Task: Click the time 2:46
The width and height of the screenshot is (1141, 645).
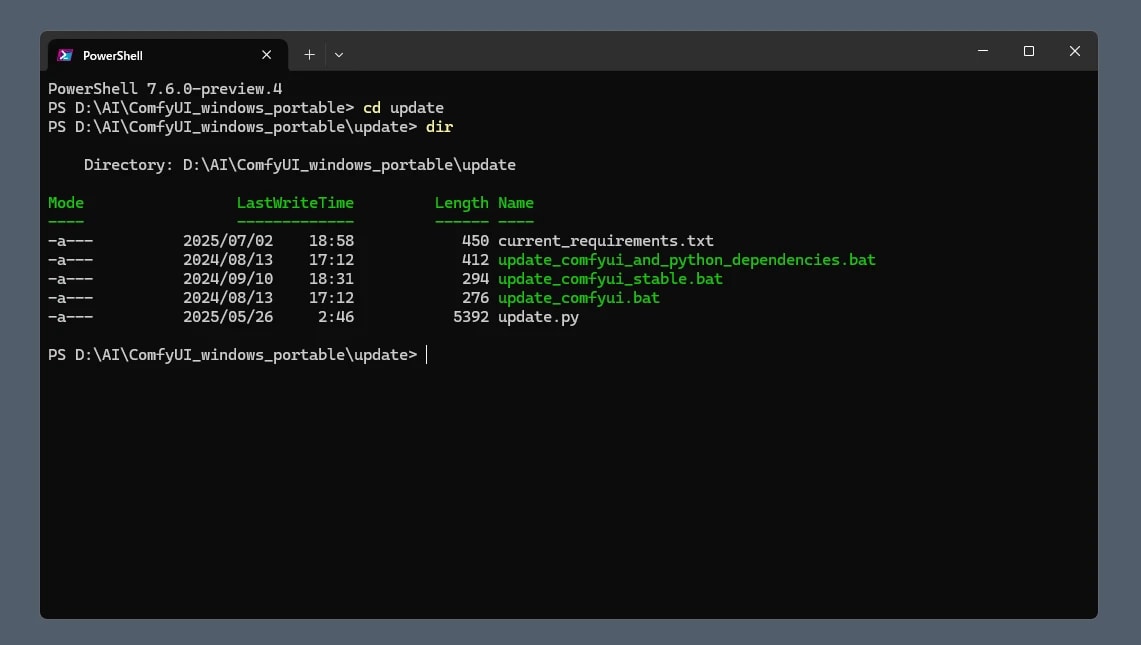Action: (335, 317)
